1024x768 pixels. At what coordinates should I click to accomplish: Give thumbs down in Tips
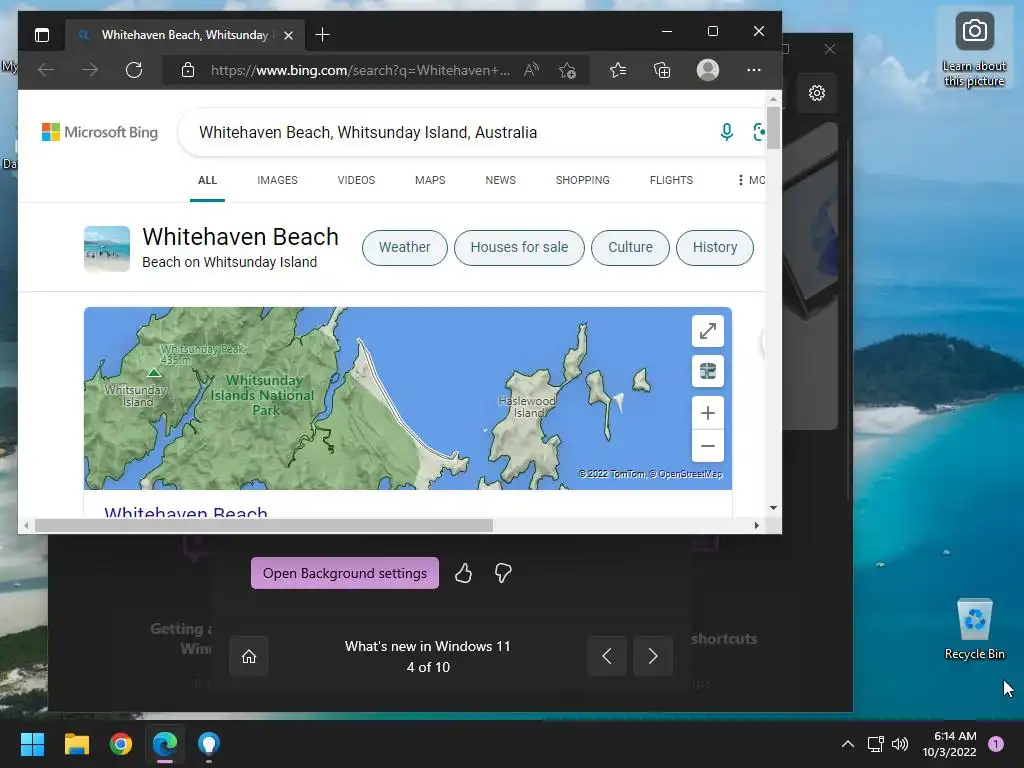pyautogui.click(x=503, y=573)
